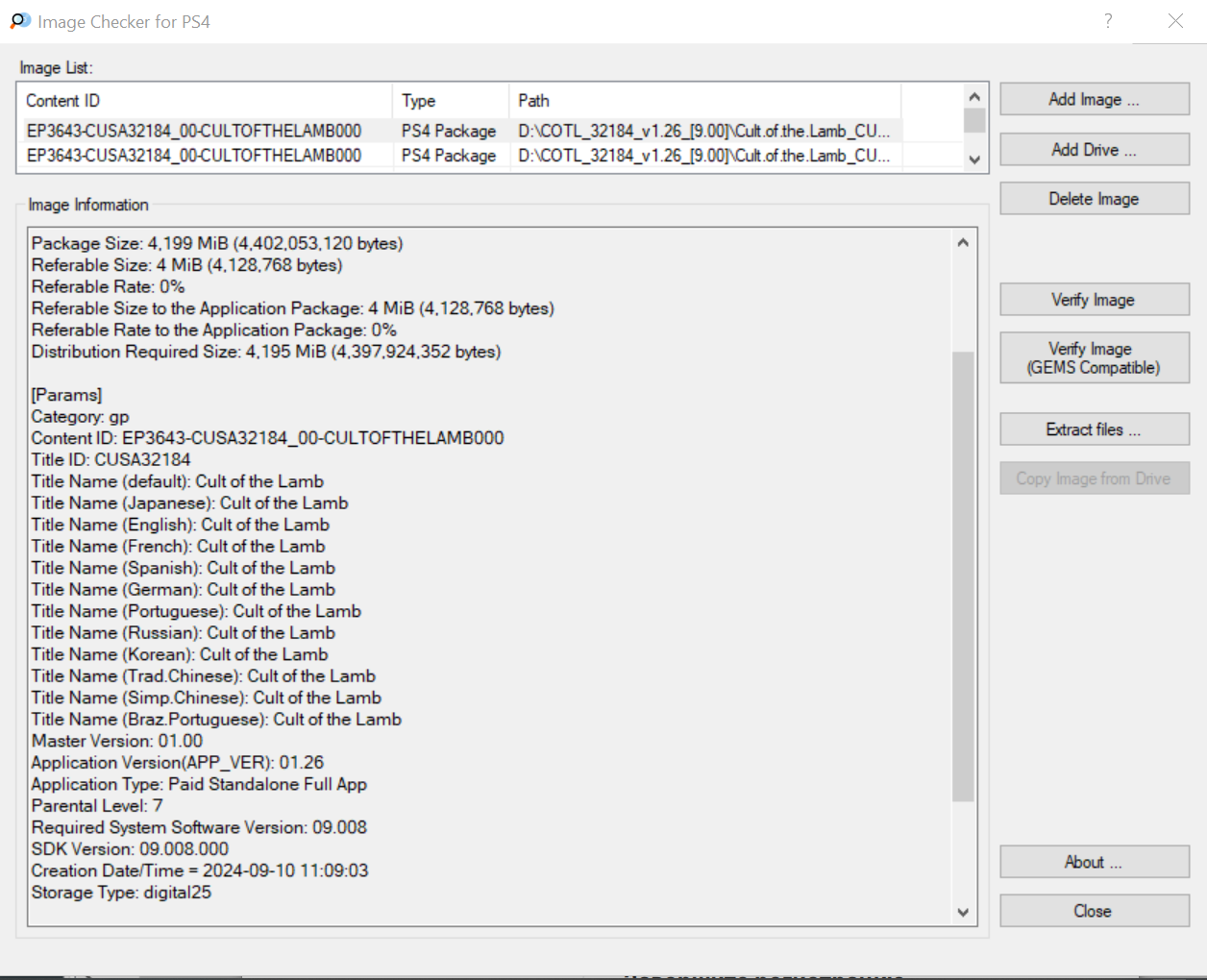This screenshot has height=980, width=1207.
Task: Click the Add Image button
Action: 1094,100
